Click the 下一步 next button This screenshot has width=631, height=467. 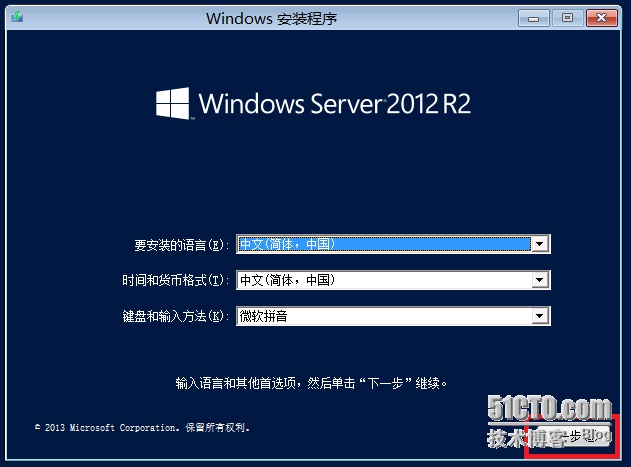tap(573, 436)
